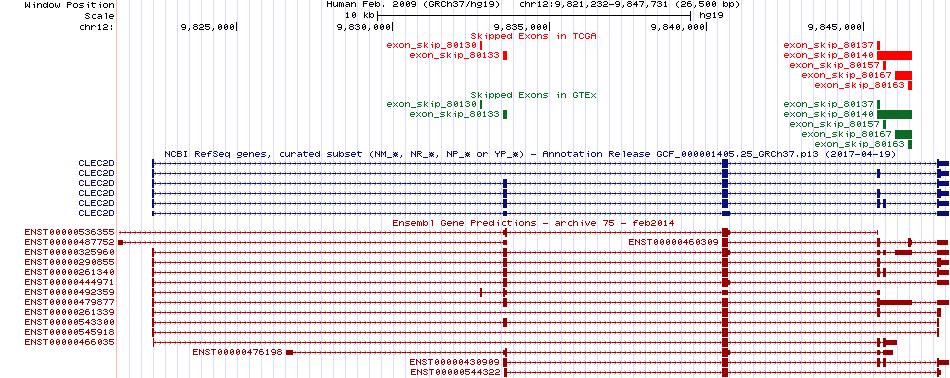Viewport: 950px width, 378px height.
Task: Click the red exon_skip_80133 label in TCGA track
Action: point(454,56)
